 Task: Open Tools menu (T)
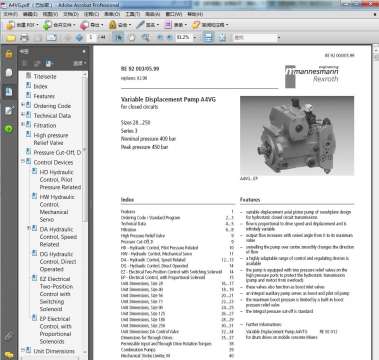[x=132, y=14]
